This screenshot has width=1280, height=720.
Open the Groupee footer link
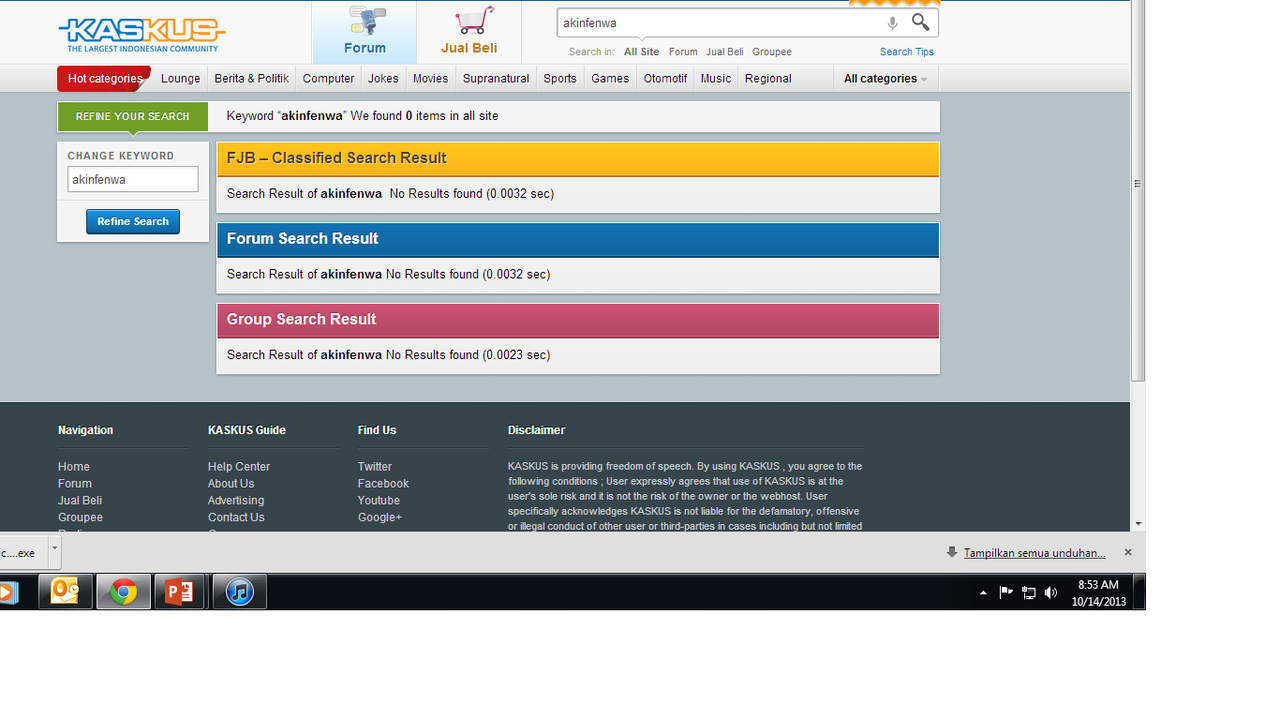[x=80, y=518]
